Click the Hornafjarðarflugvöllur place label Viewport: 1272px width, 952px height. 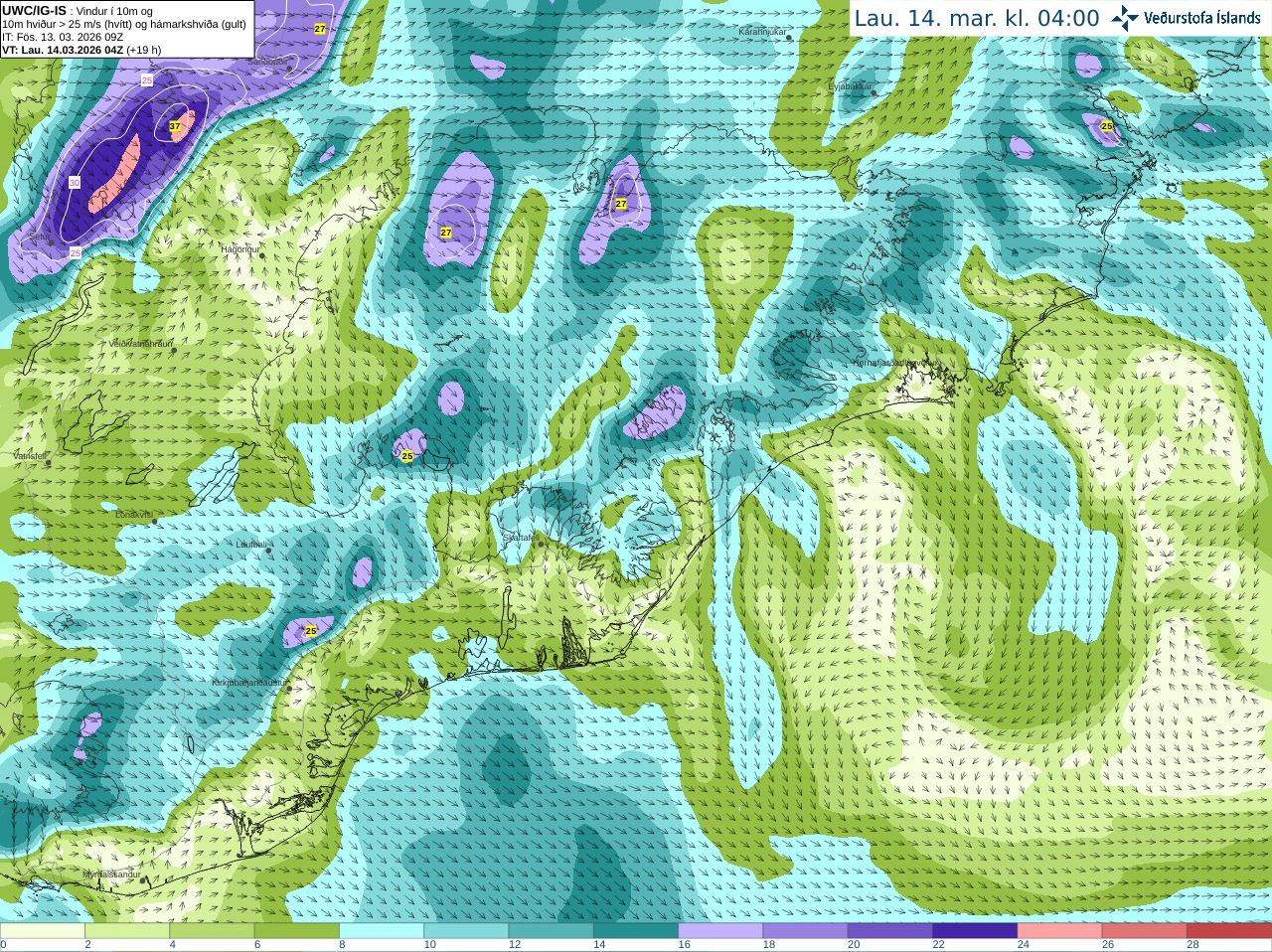896,363
